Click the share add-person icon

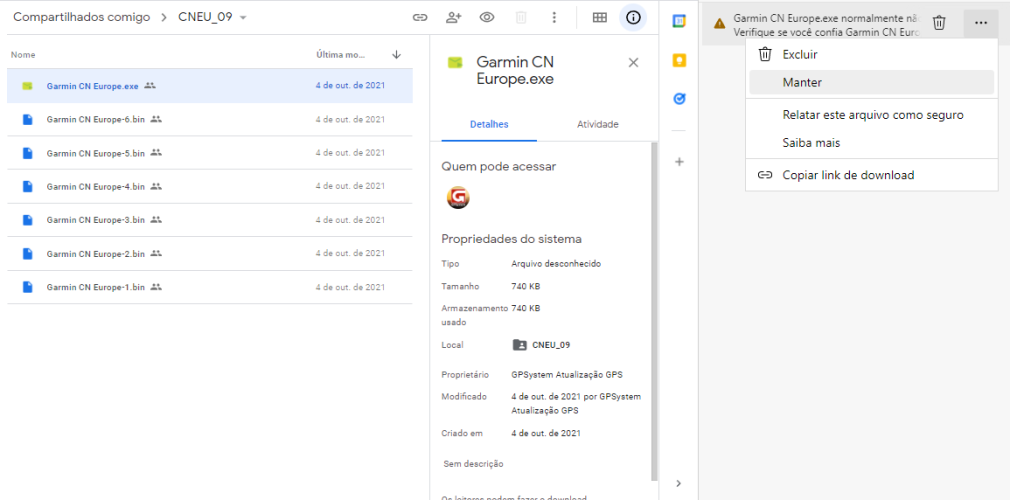point(453,18)
